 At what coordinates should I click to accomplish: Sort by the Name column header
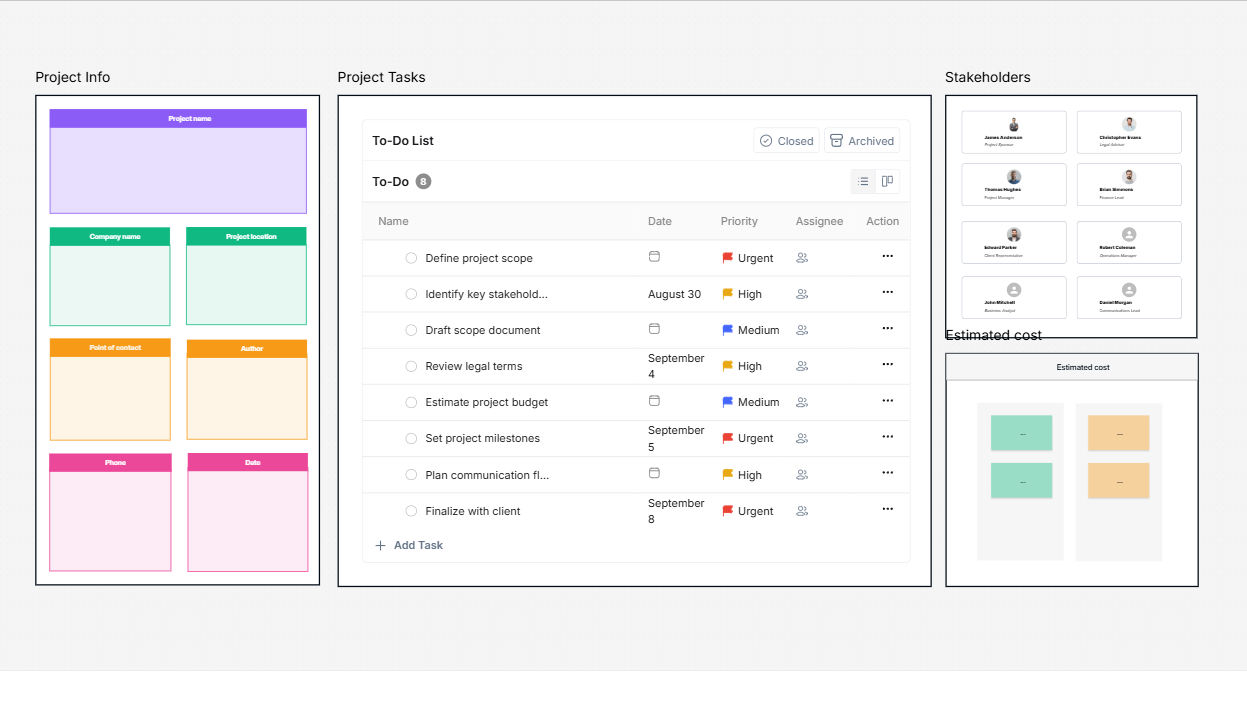point(393,221)
